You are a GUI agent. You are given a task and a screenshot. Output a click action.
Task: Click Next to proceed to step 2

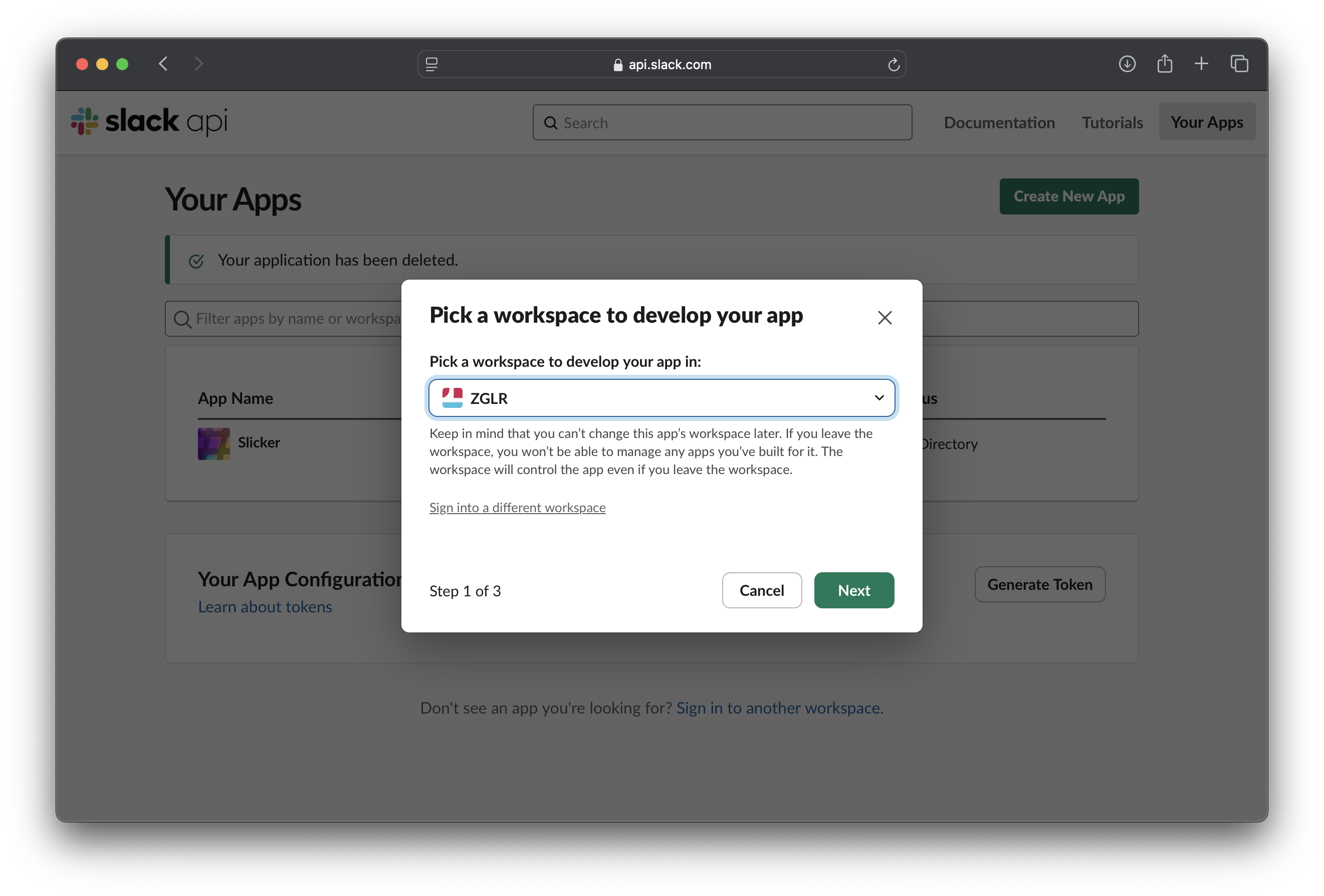[x=853, y=590]
